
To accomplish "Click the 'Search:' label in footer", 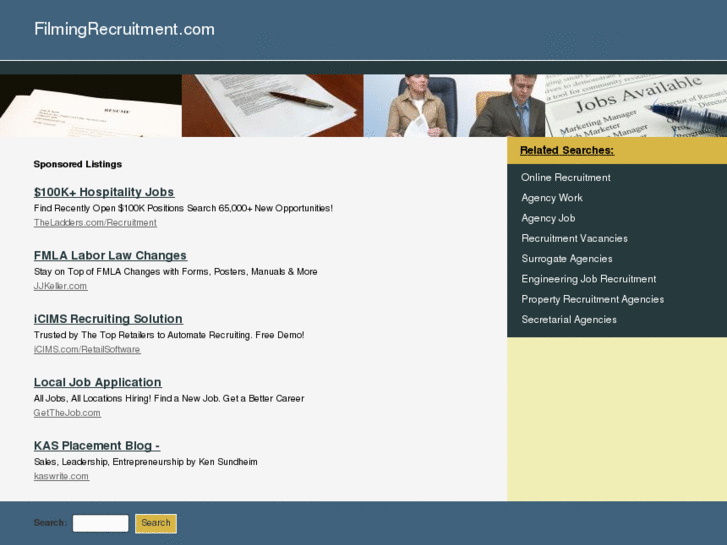I will click(x=51, y=523).
